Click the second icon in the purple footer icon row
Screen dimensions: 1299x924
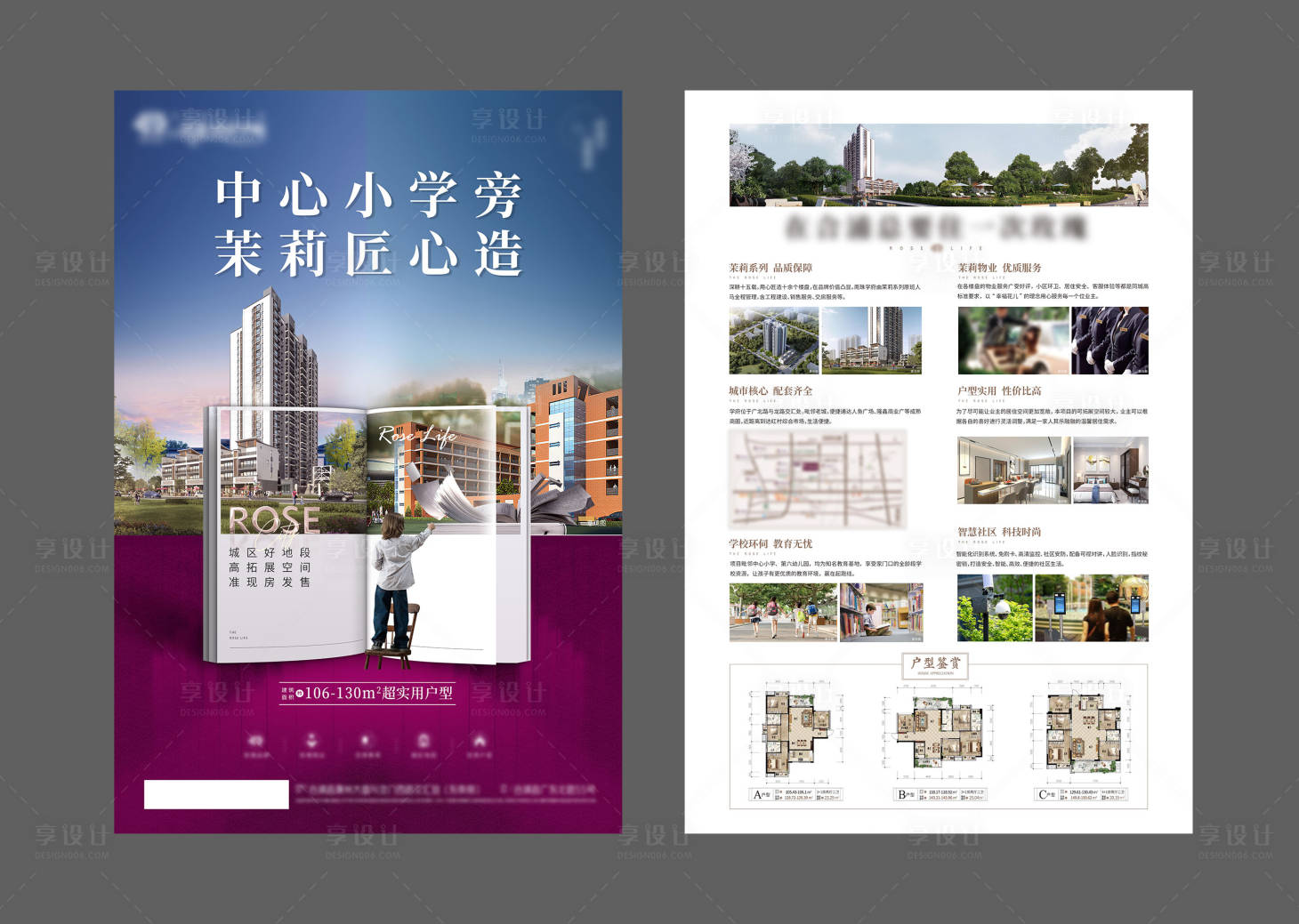tap(311, 742)
